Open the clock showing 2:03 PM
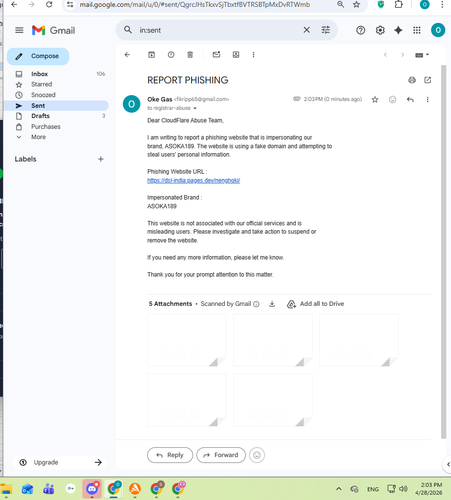Screen dimensions: 451x500 pyautogui.click(x=430, y=489)
